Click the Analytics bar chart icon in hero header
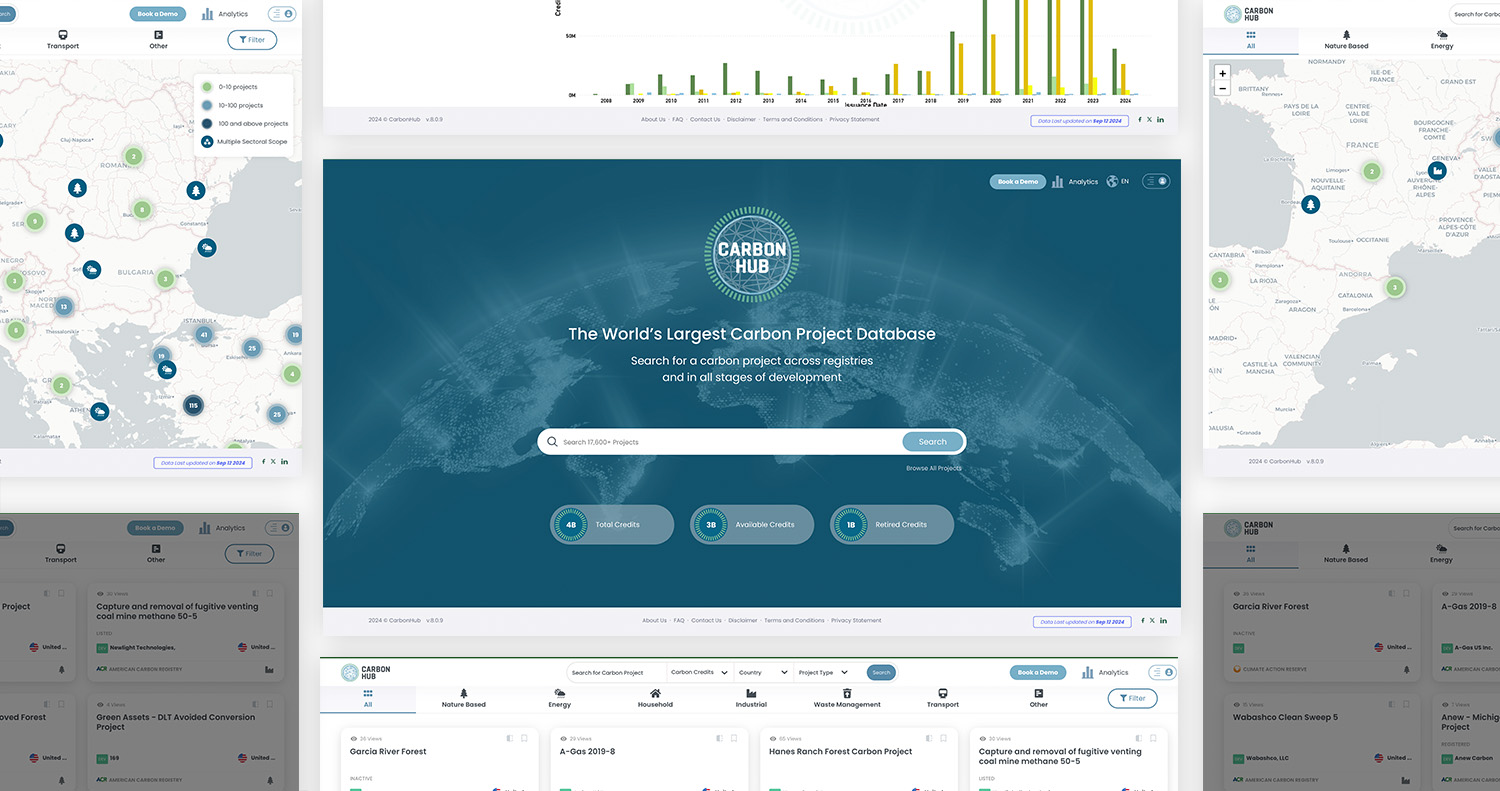This screenshot has height=791, width=1500. tap(1057, 182)
